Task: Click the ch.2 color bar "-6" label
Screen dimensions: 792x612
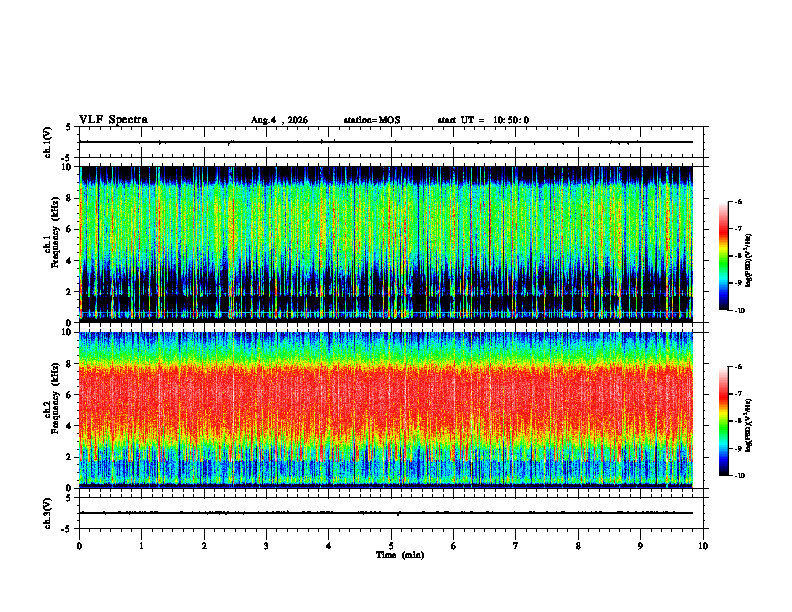Action: pyautogui.click(x=739, y=367)
